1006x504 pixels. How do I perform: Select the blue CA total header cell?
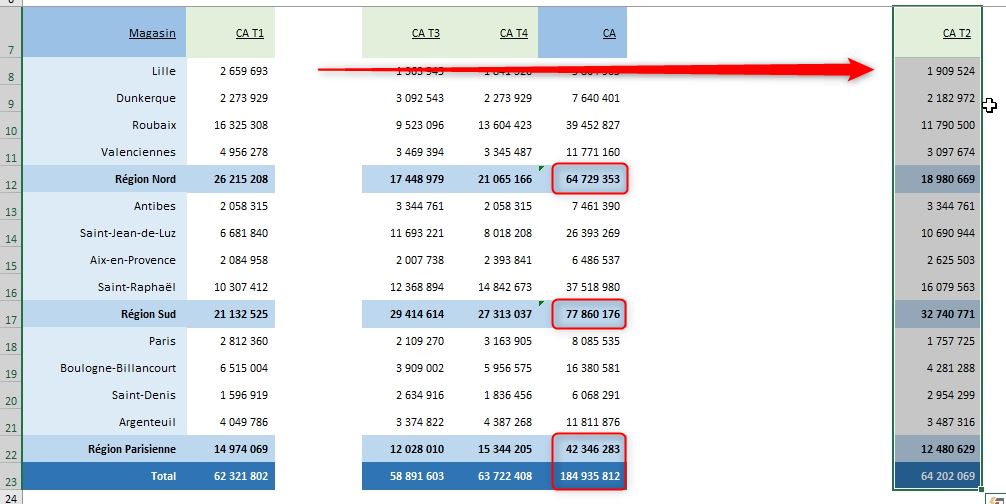(x=583, y=32)
